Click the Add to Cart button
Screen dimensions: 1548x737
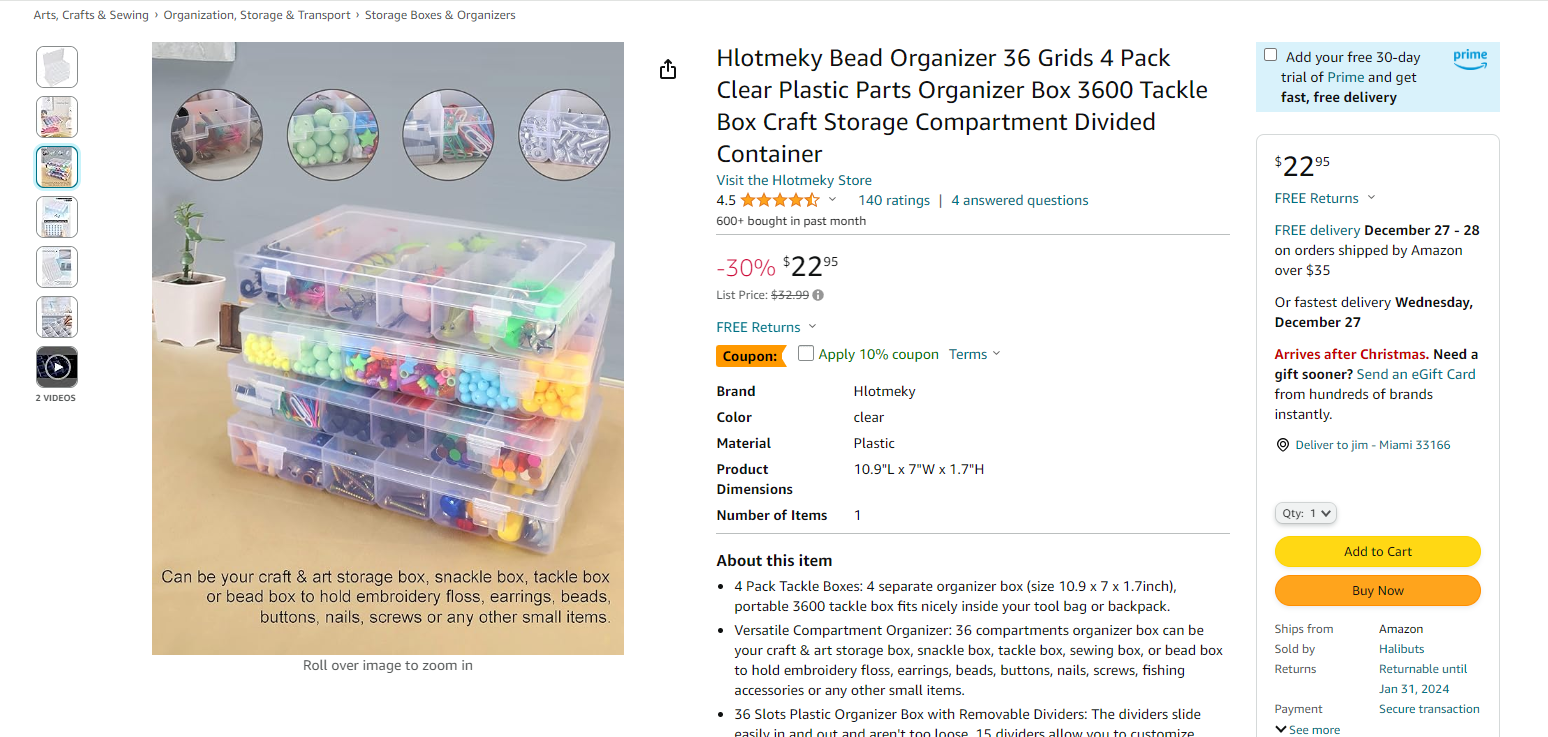pos(1377,551)
